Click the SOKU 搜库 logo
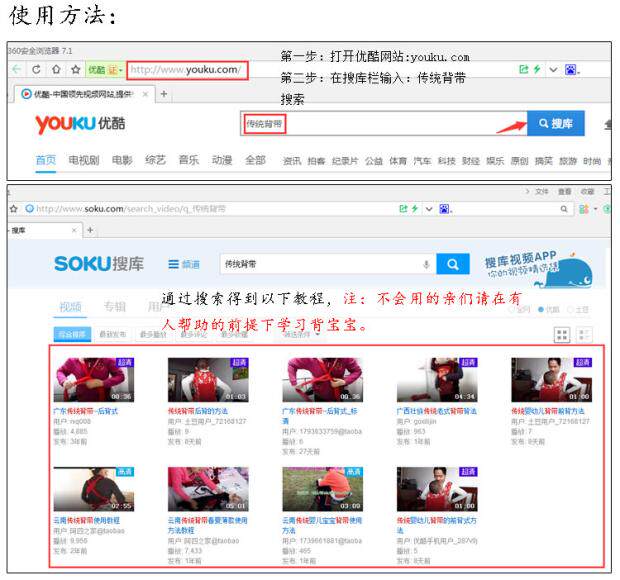This screenshot has width=620, height=580. pyautogui.click(x=99, y=264)
